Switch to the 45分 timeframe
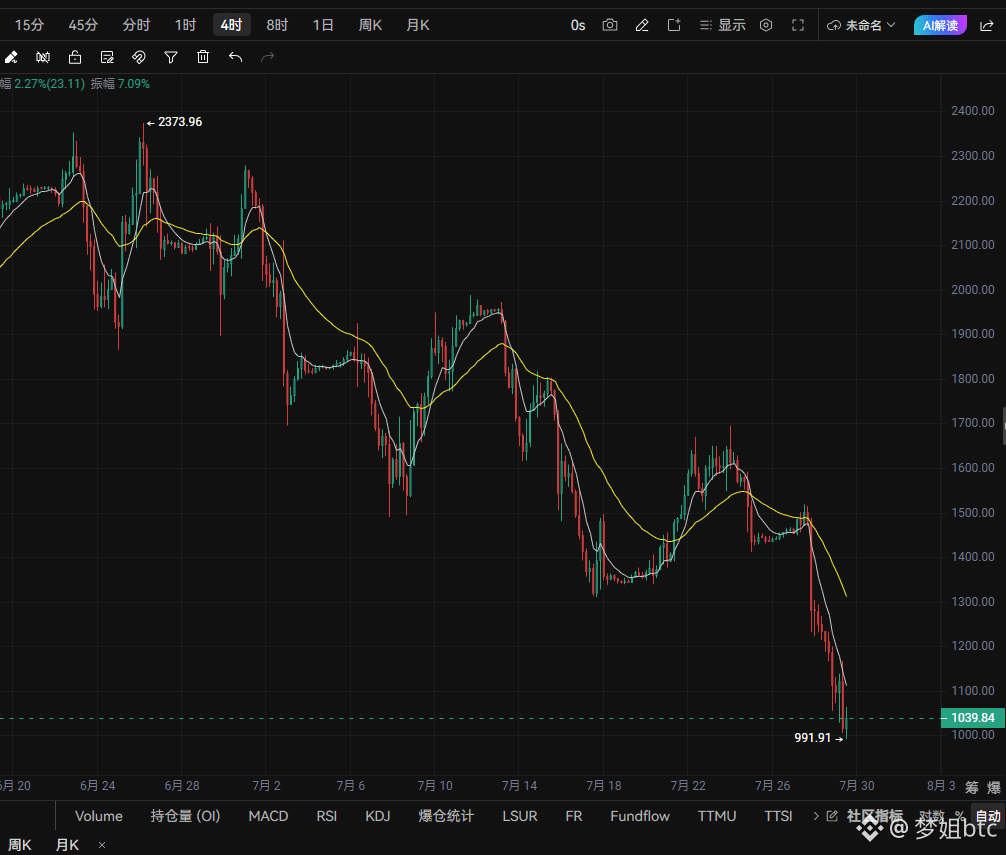1006x855 pixels. point(83,25)
